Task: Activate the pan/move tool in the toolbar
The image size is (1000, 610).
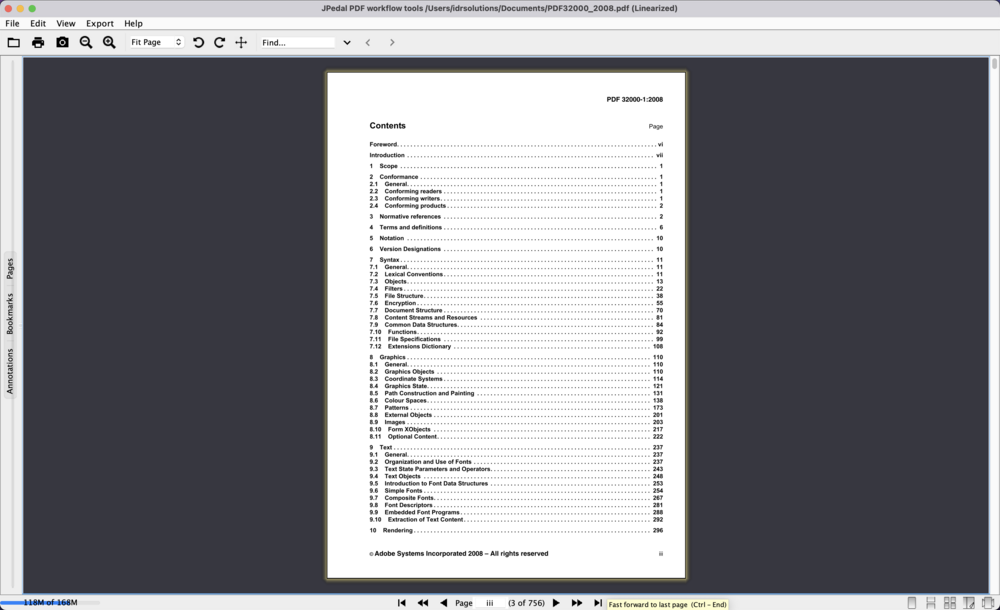Action: point(240,42)
